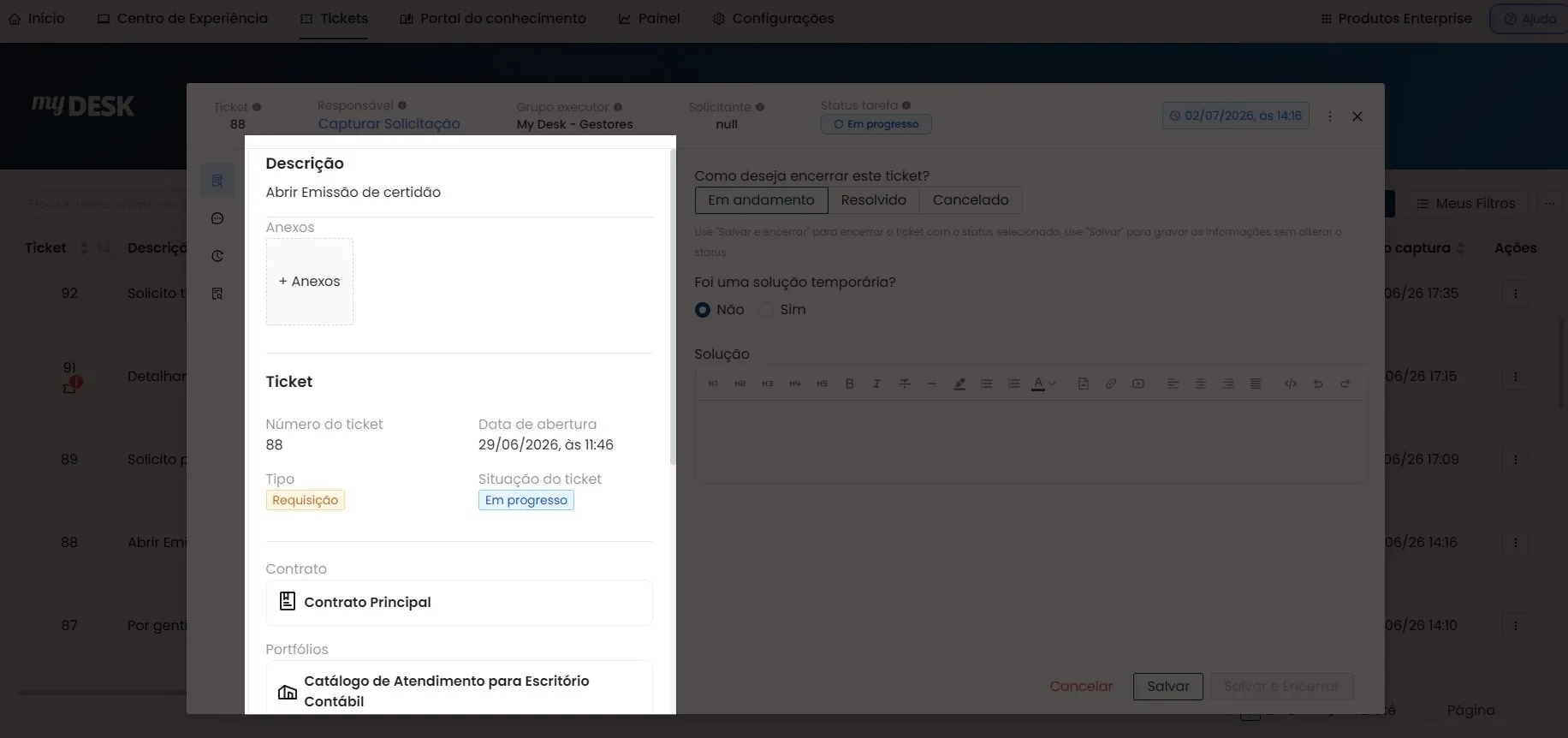Open text color dropdown arrow
The height and width of the screenshot is (738, 1568).
click(1052, 384)
